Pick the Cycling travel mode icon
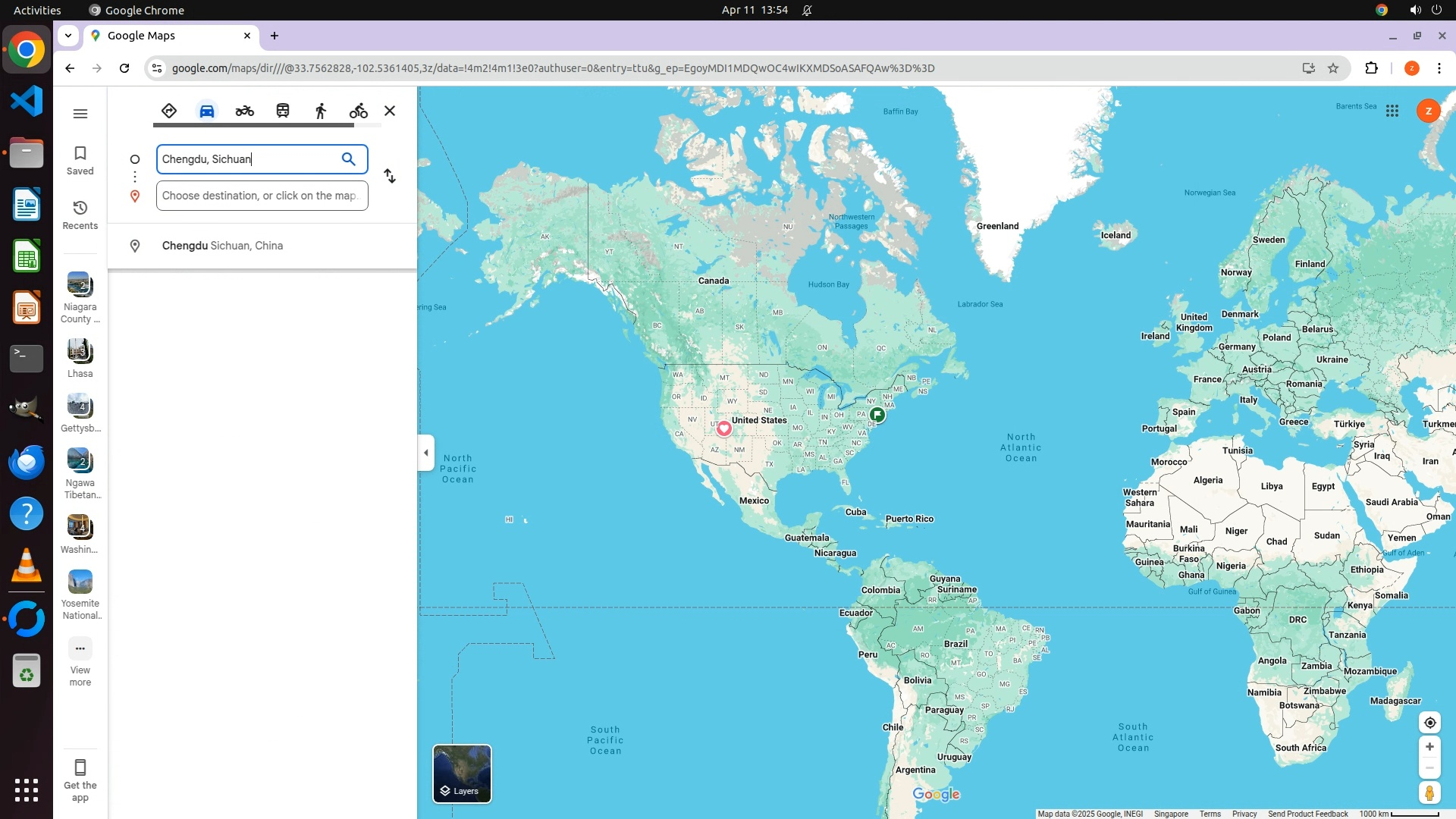 [359, 111]
